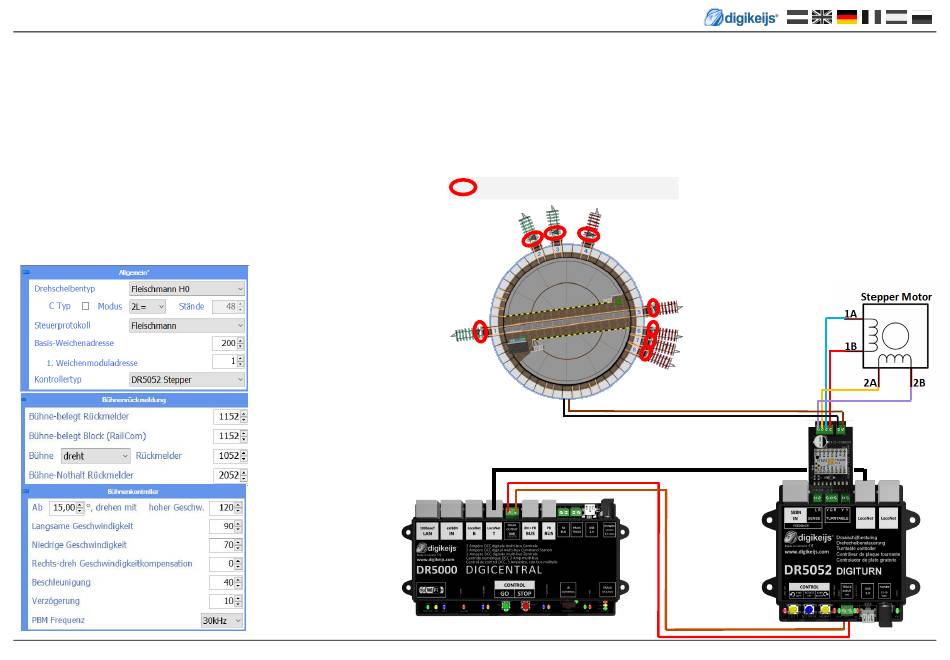Viewport: 950px width, 660px height.
Task: Click the WiFi logo on the DR5000
Action: [x=431, y=589]
